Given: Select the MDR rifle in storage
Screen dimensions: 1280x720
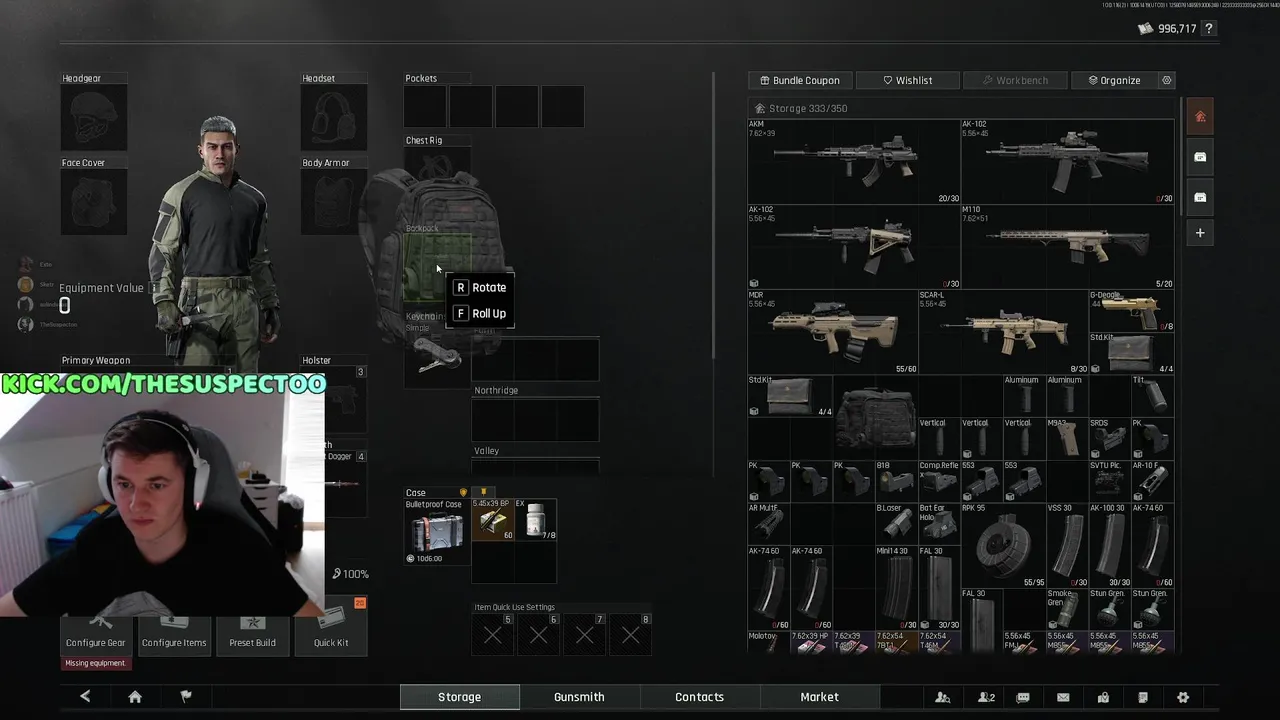Looking at the screenshot, I should click(x=832, y=332).
